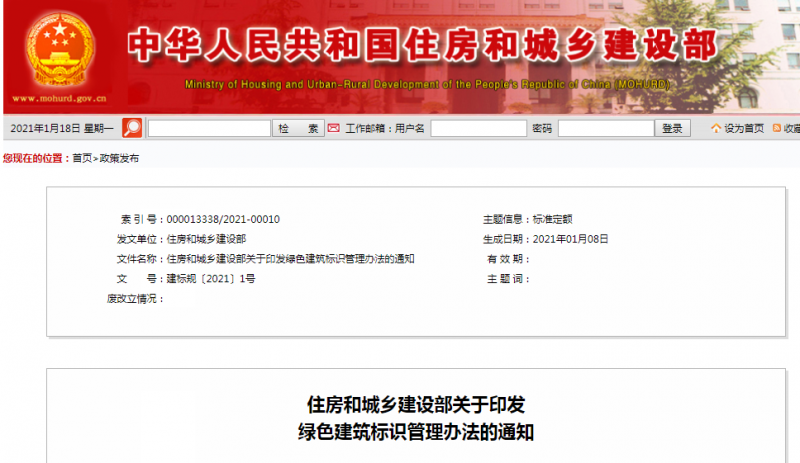Image resolution: width=800 pixels, height=463 pixels.
Task: Click the English ministry name in banner
Action: (x=428, y=84)
